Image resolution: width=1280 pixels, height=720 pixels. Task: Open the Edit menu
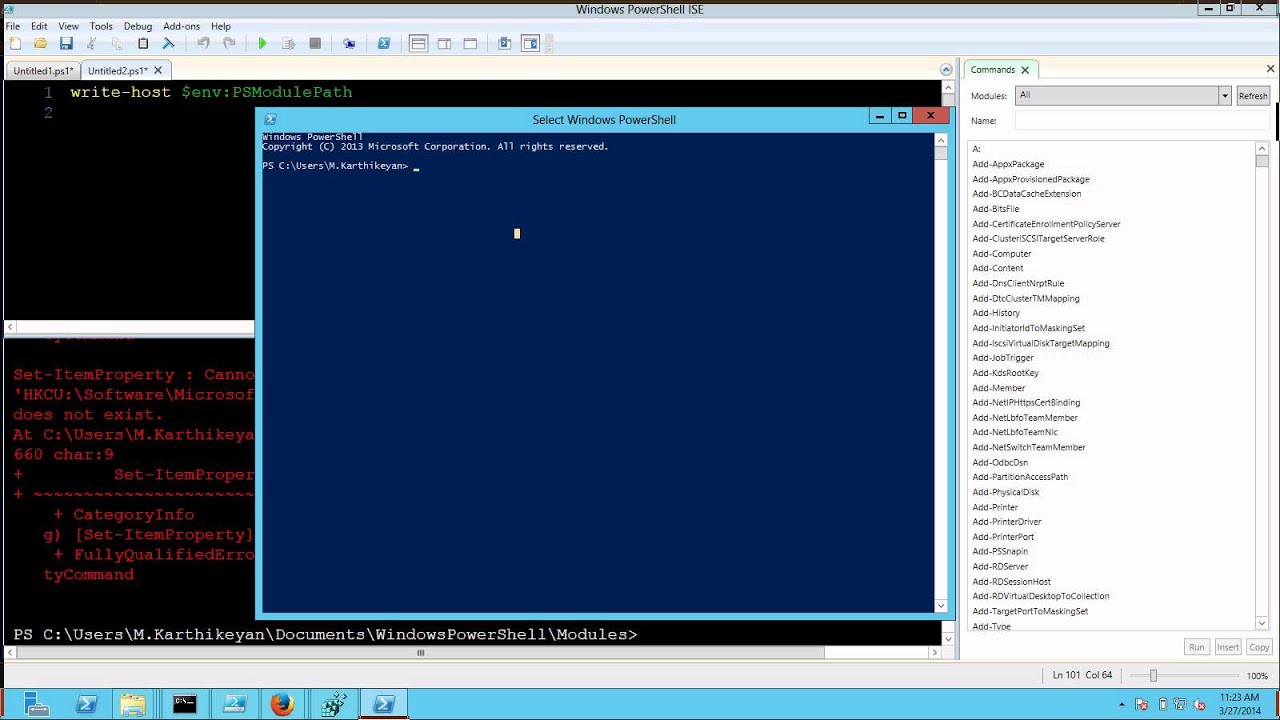coord(39,26)
